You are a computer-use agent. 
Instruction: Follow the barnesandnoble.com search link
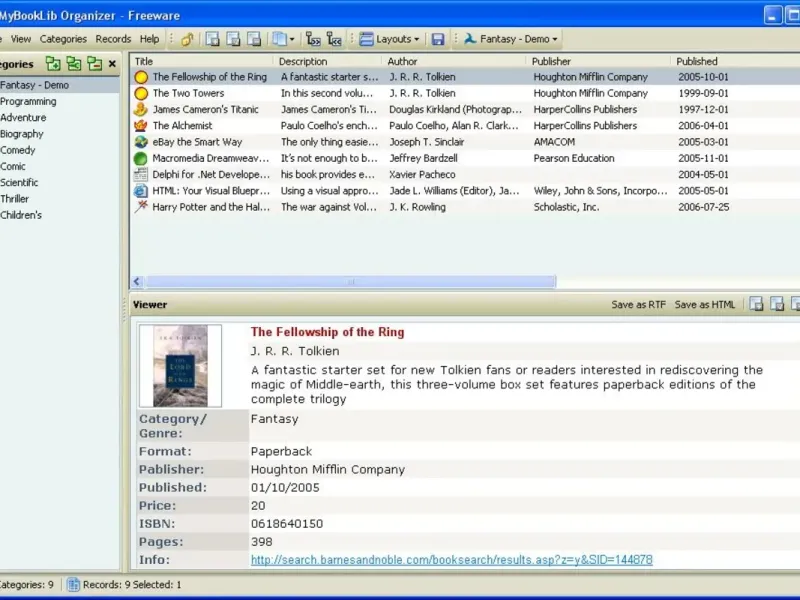pyautogui.click(x=451, y=560)
